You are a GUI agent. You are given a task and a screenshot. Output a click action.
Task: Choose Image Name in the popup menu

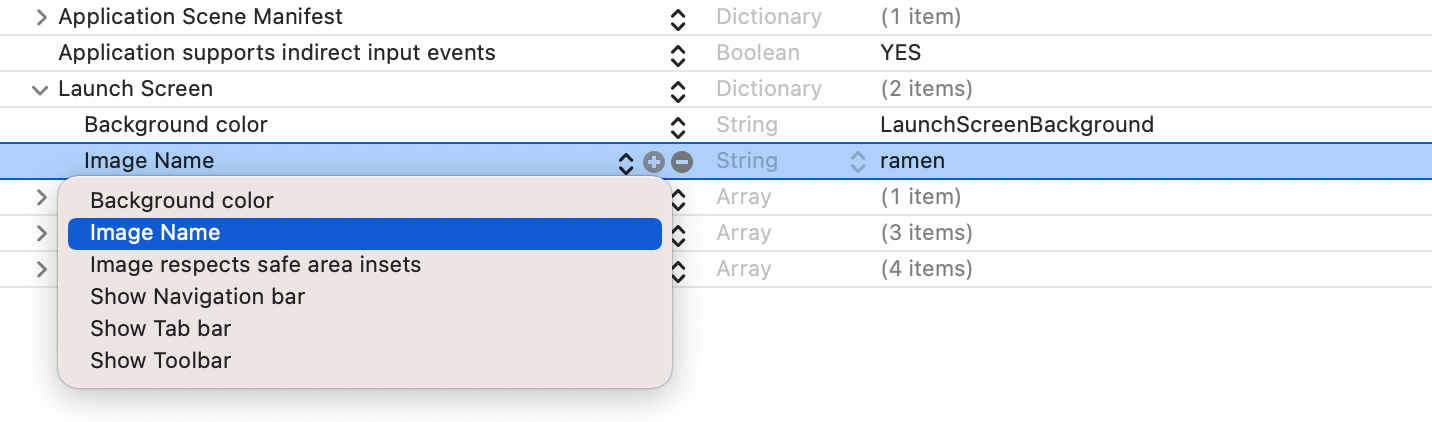pos(155,233)
